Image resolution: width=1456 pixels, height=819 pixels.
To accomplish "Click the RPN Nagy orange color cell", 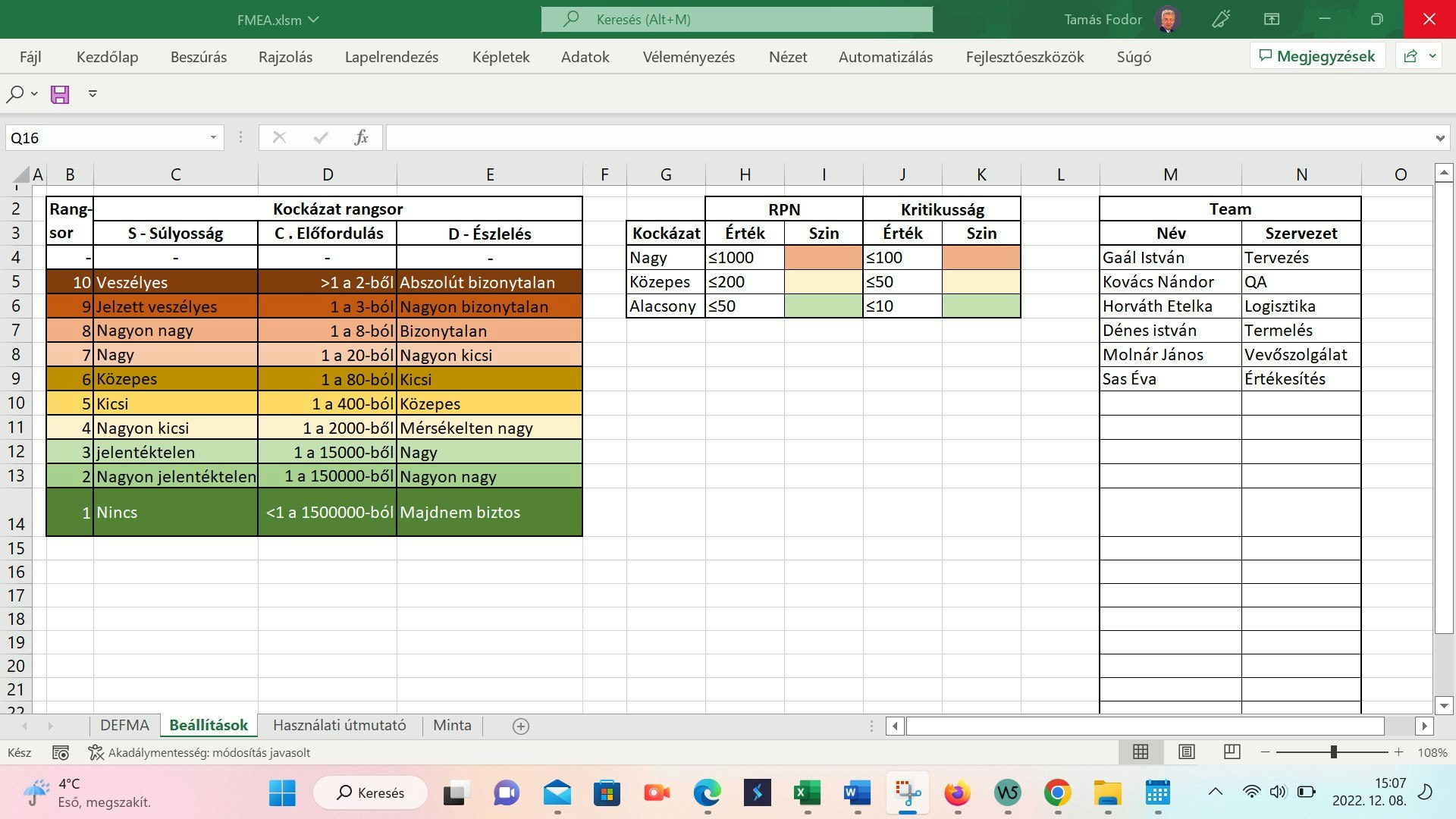I will pyautogui.click(x=824, y=258).
